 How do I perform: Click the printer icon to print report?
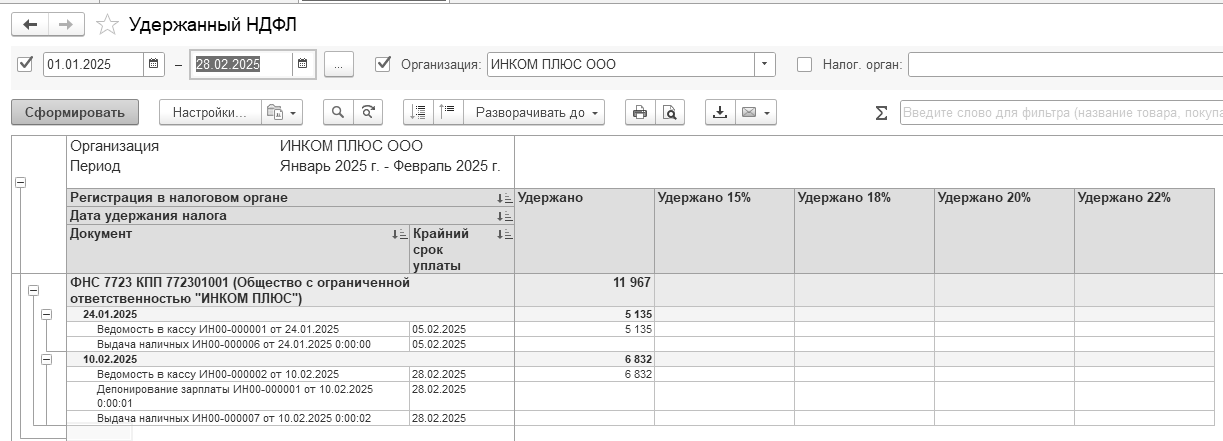pyautogui.click(x=640, y=112)
